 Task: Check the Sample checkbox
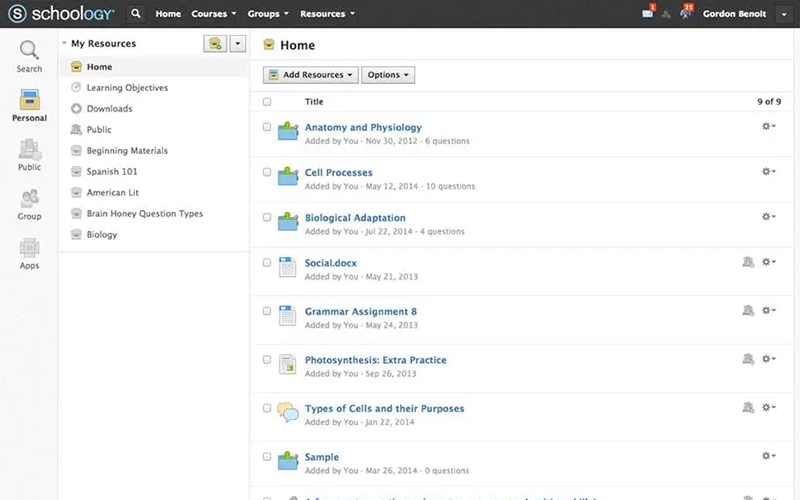[x=267, y=457]
